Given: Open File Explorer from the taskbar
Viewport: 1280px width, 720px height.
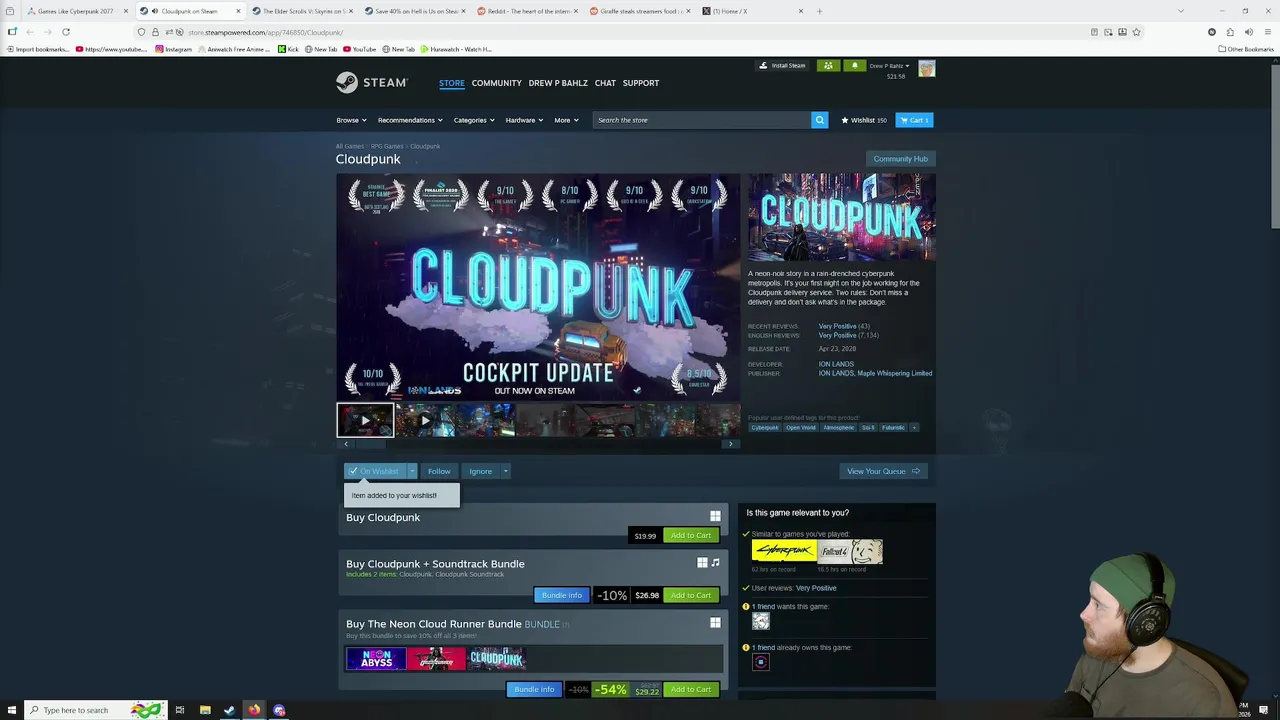Looking at the screenshot, I should [204, 710].
